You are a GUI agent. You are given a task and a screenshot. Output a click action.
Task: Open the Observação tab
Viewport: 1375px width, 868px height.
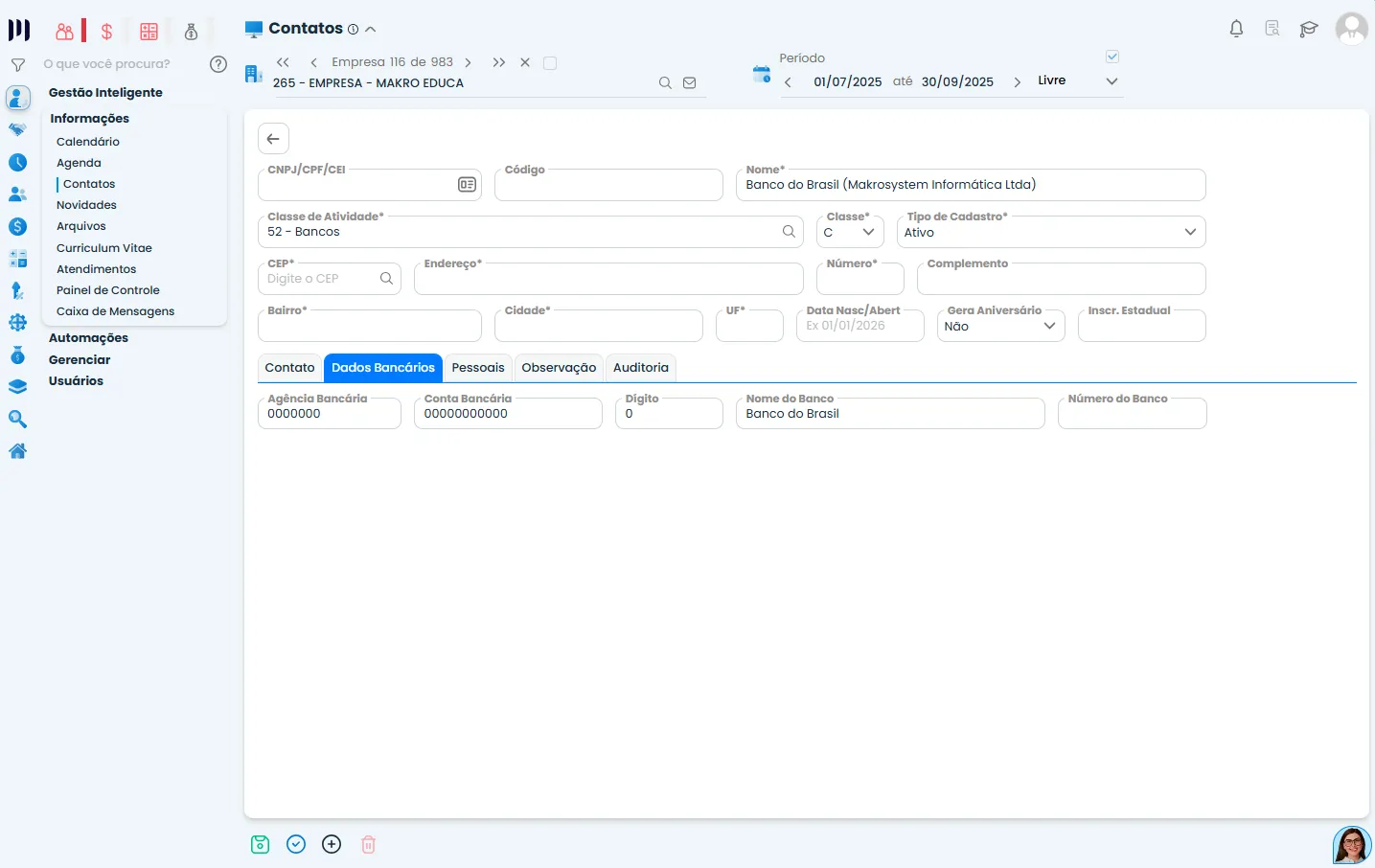click(559, 368)
